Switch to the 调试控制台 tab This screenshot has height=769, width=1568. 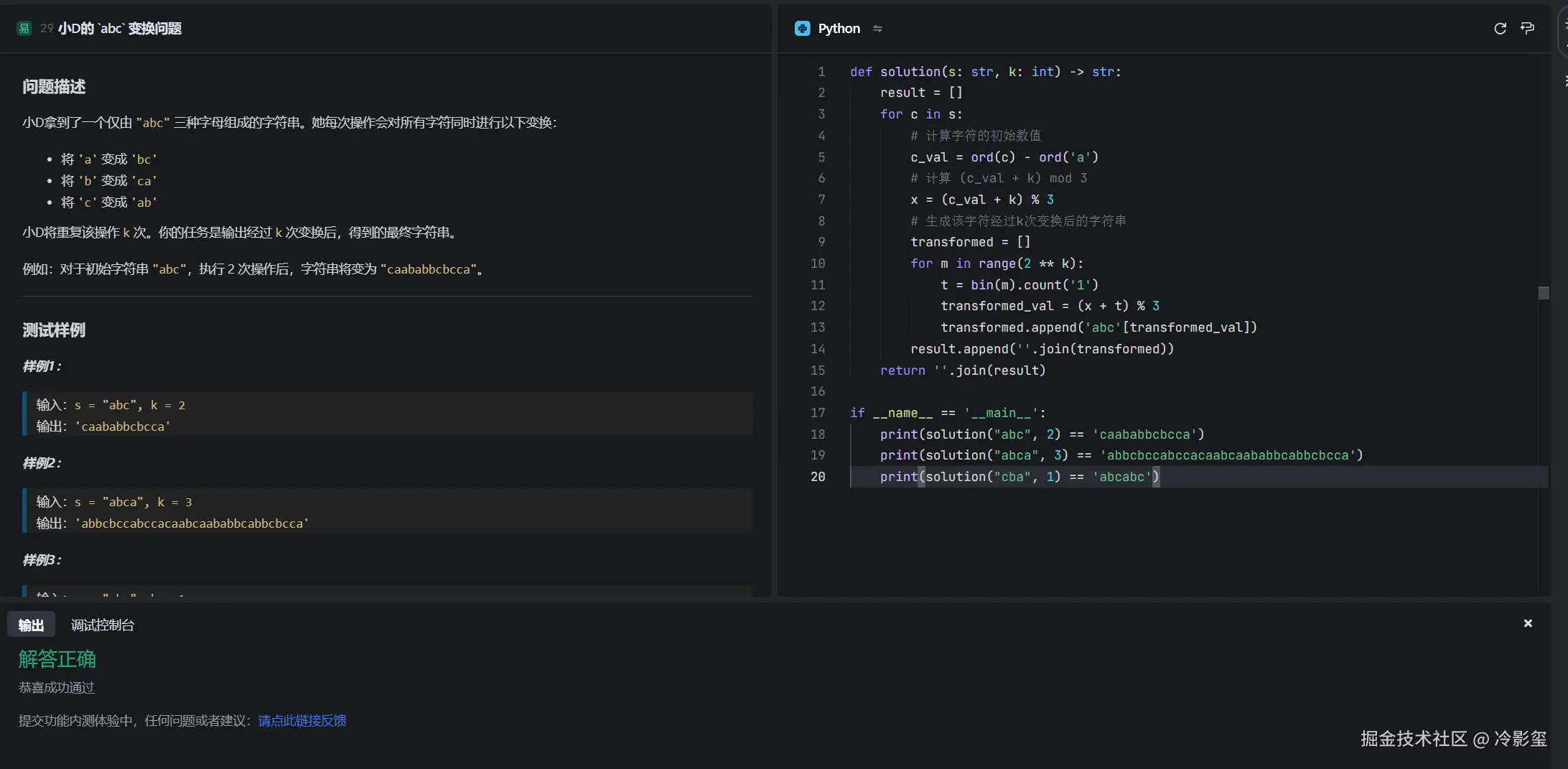coord(102,625)
